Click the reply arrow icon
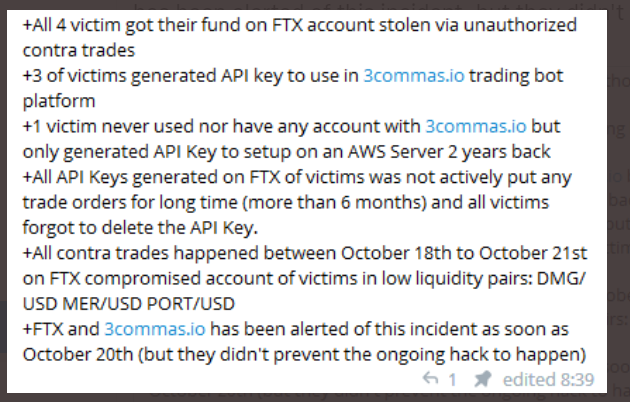The width and height of the screenshot is (630, 402). (x=431, y=380)
